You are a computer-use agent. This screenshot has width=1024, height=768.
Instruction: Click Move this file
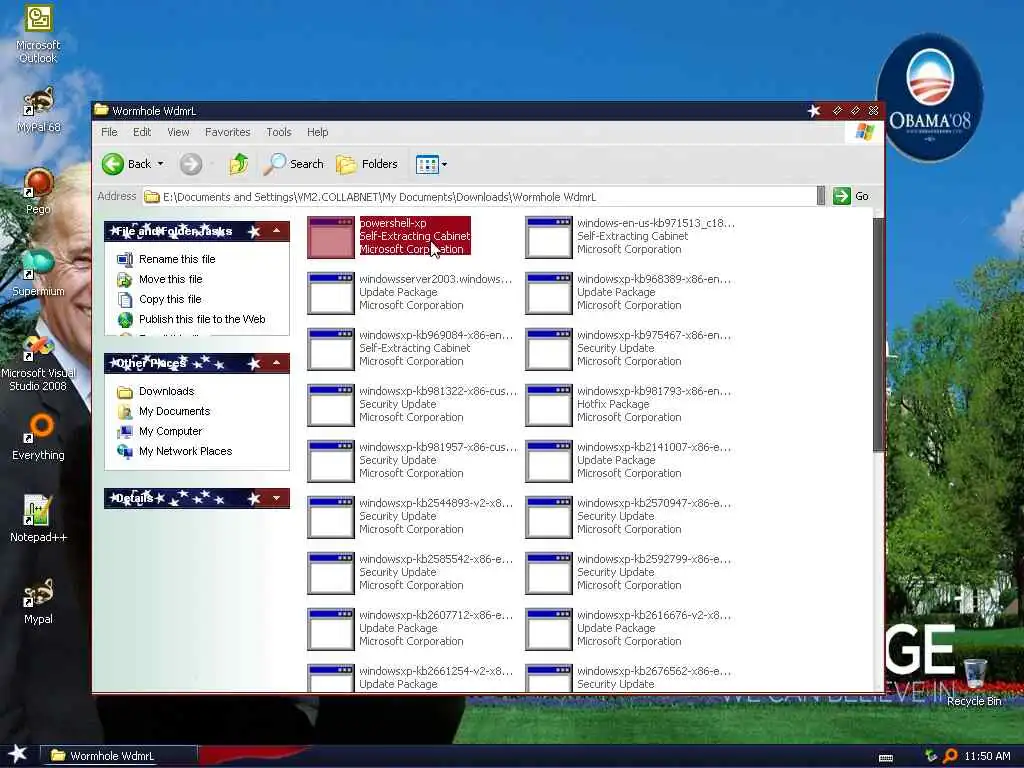170,280
